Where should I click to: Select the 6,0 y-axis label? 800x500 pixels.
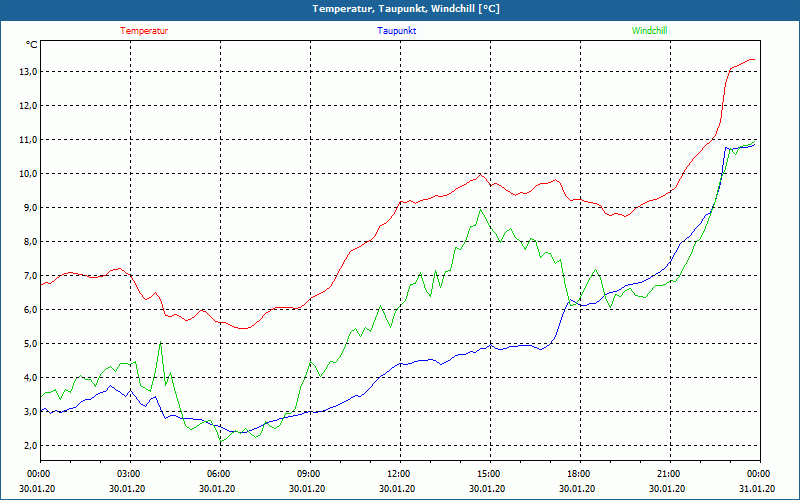(30, 310)
